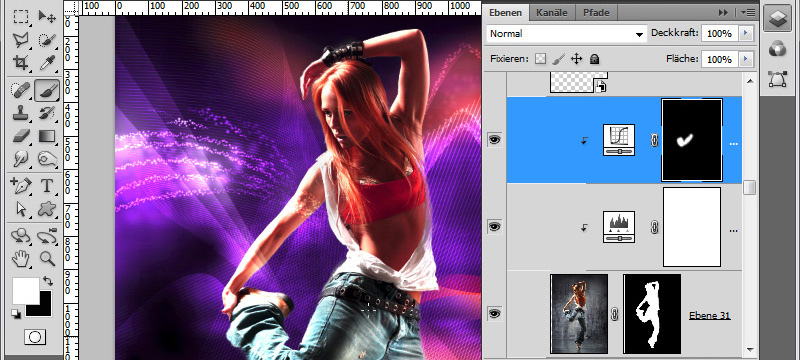The image size is (800, 360).
Task: Toggle mask link on Ebene 31
Action: tap(615, 314)
